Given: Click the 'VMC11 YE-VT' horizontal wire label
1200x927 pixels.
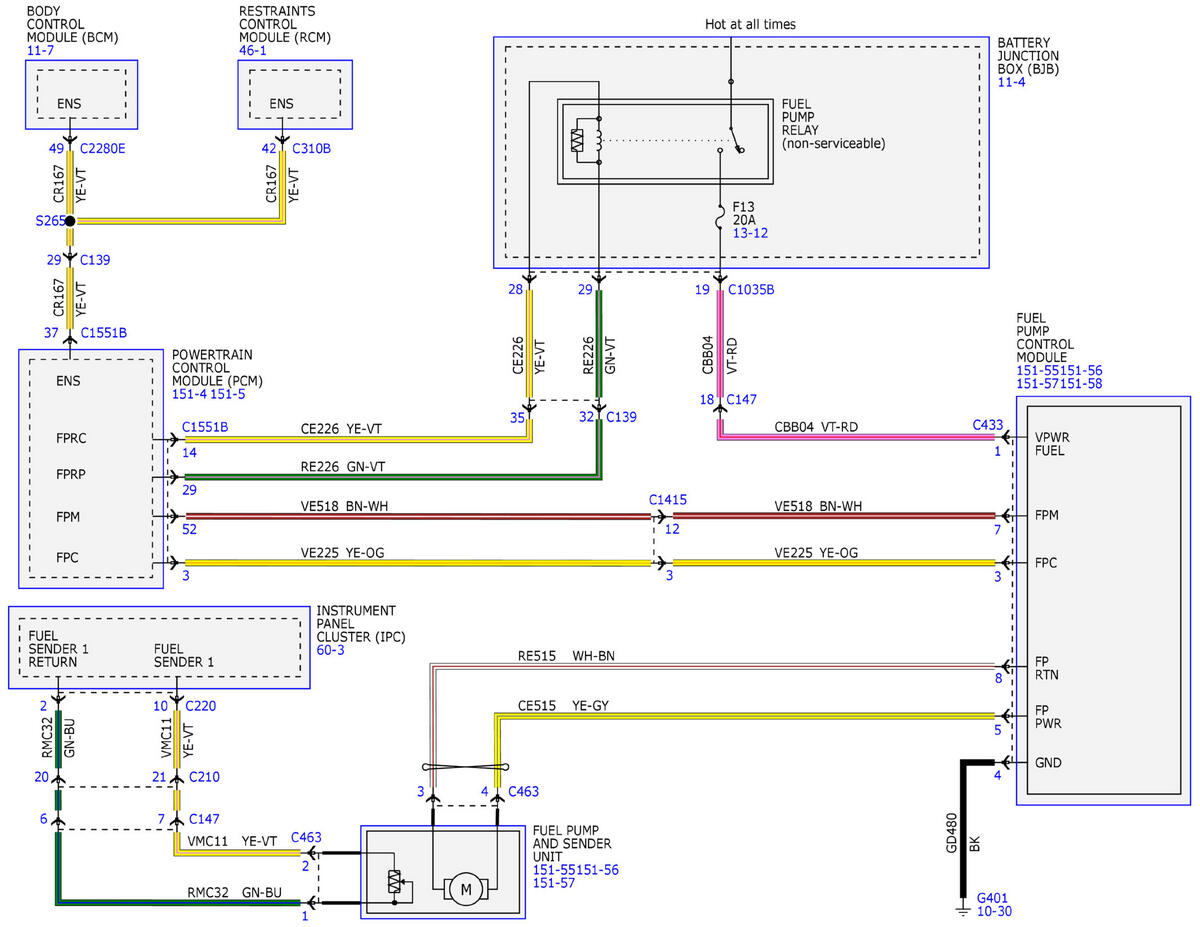Looking at the screenshot, I should click(232, 841).
